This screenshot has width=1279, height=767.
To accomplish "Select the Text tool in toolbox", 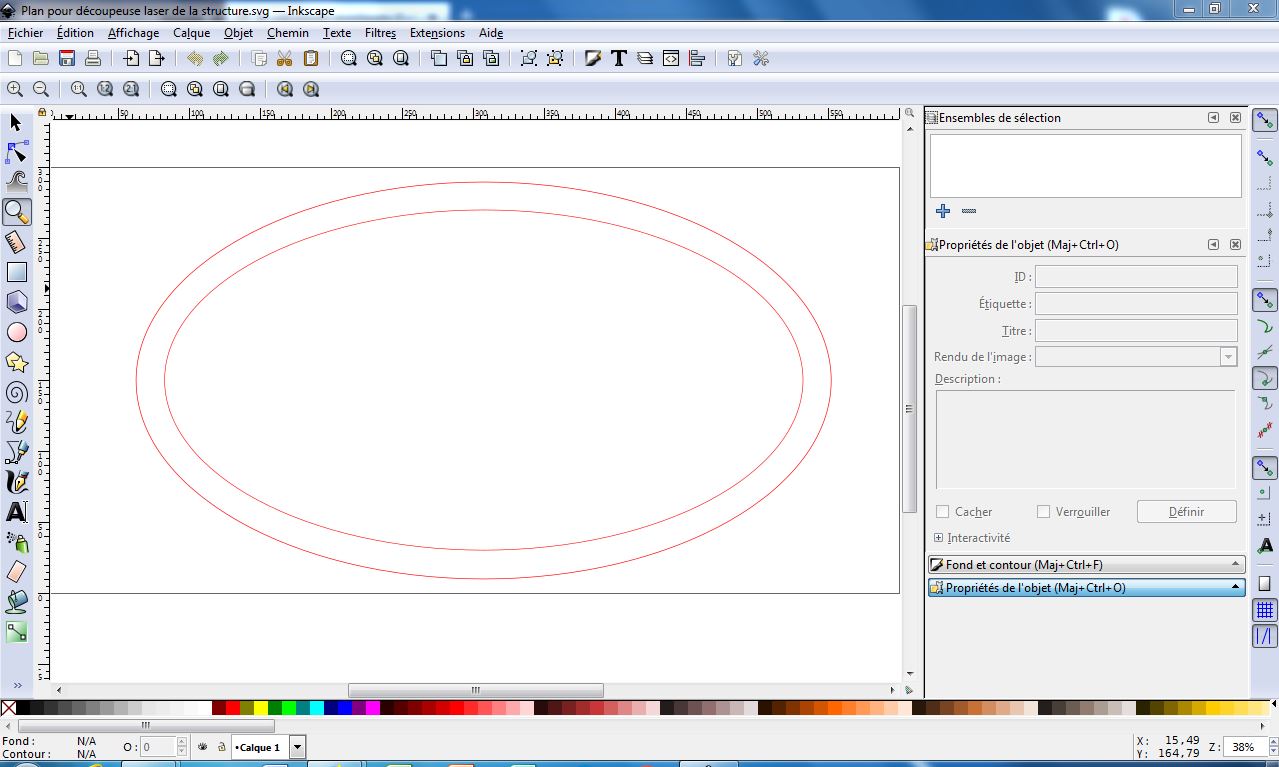I will pyautogui.click(x=16, y=512).
